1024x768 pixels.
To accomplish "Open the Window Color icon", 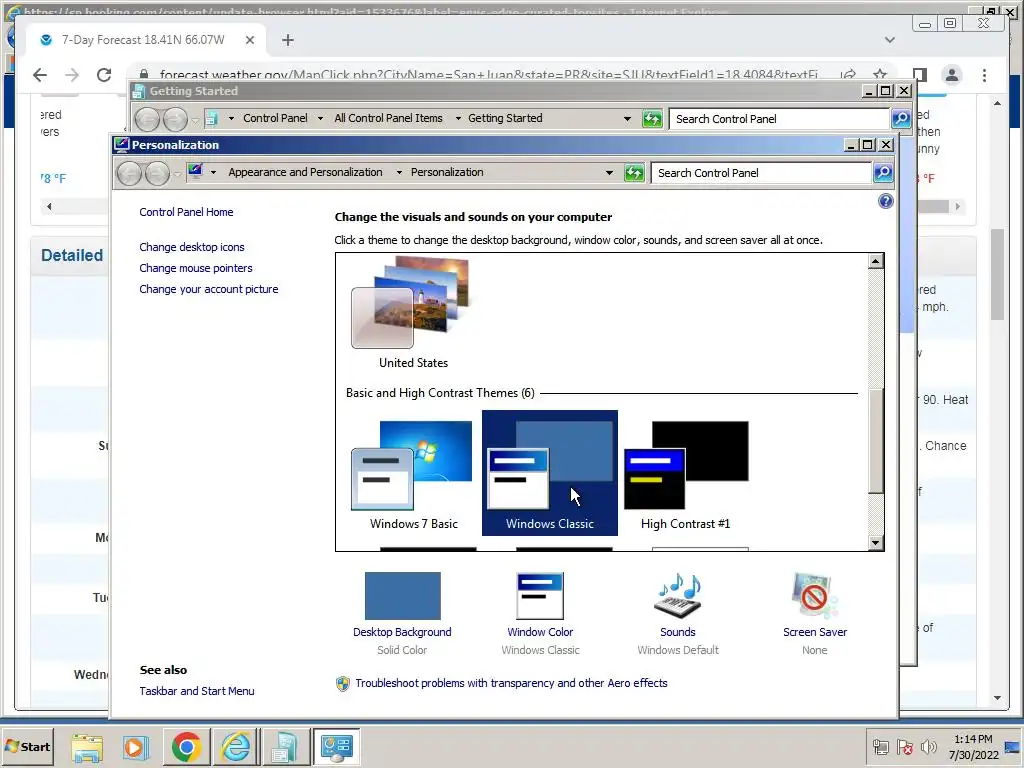I will (x=539, y=596).
